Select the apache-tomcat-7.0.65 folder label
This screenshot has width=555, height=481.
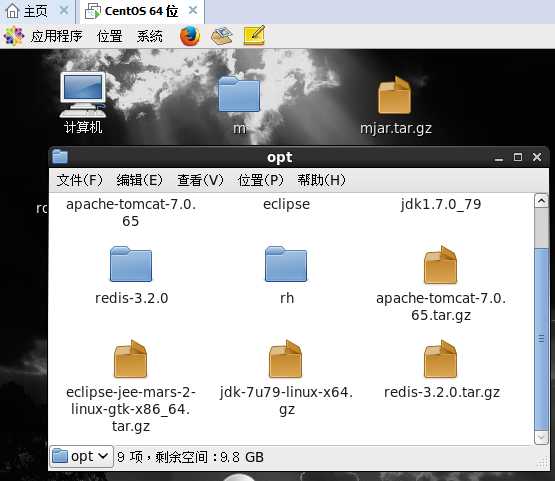pos(131,213)
